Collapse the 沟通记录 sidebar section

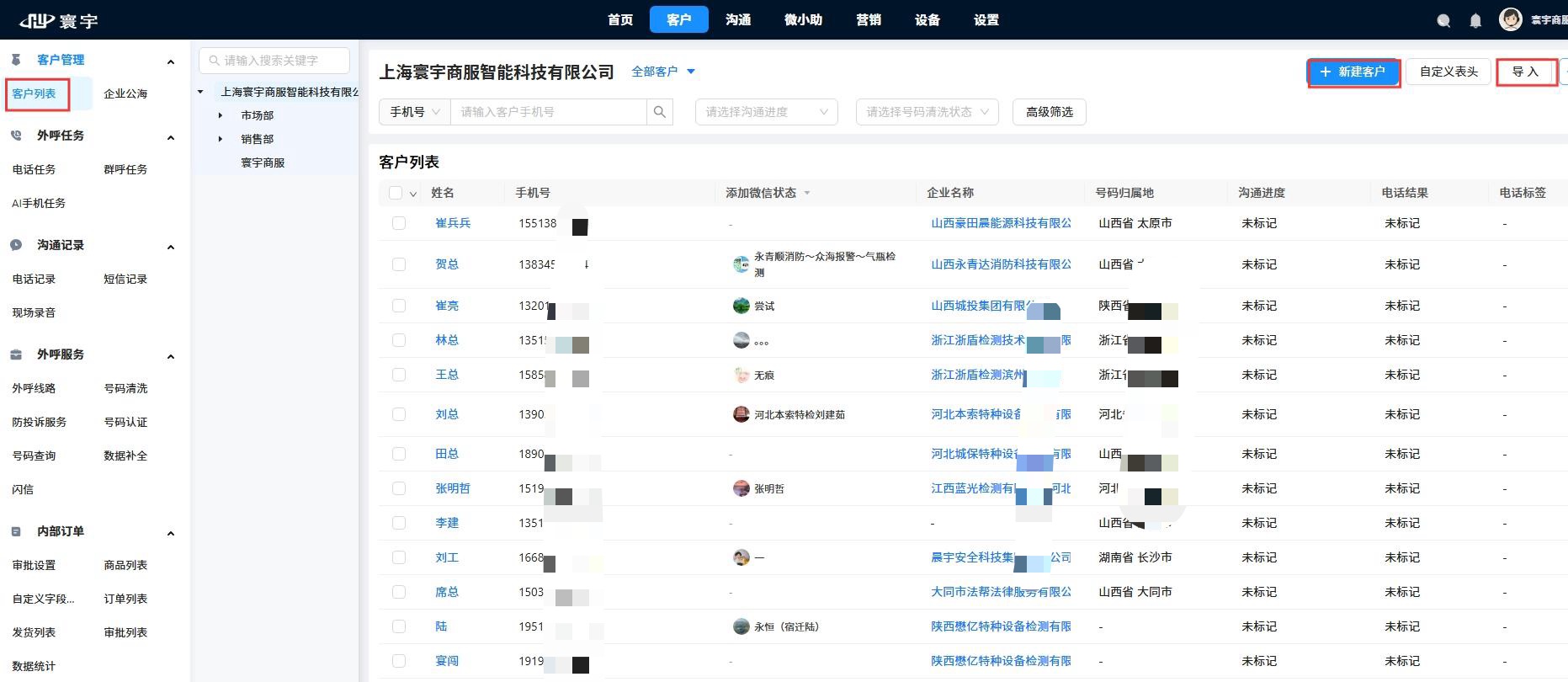[x=171, y=247]
